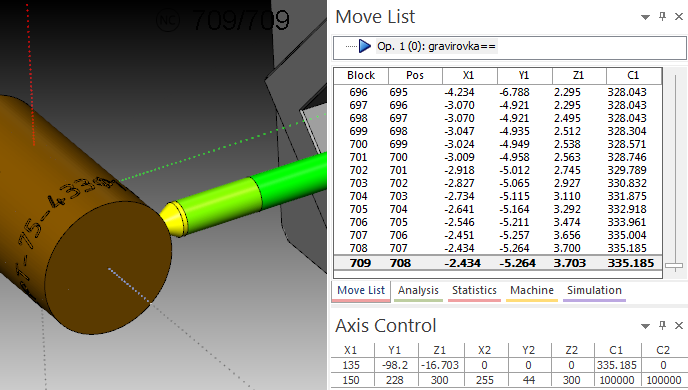Select the Move List tab

[361, 290]
